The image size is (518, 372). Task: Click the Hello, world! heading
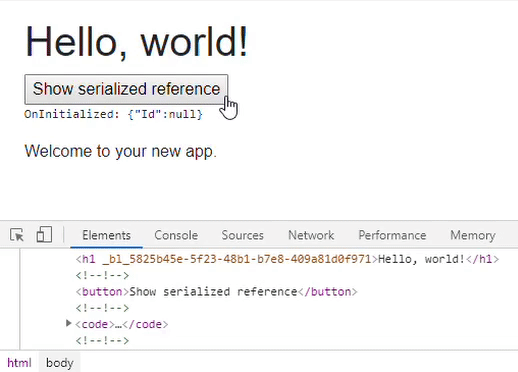(137, 42)
